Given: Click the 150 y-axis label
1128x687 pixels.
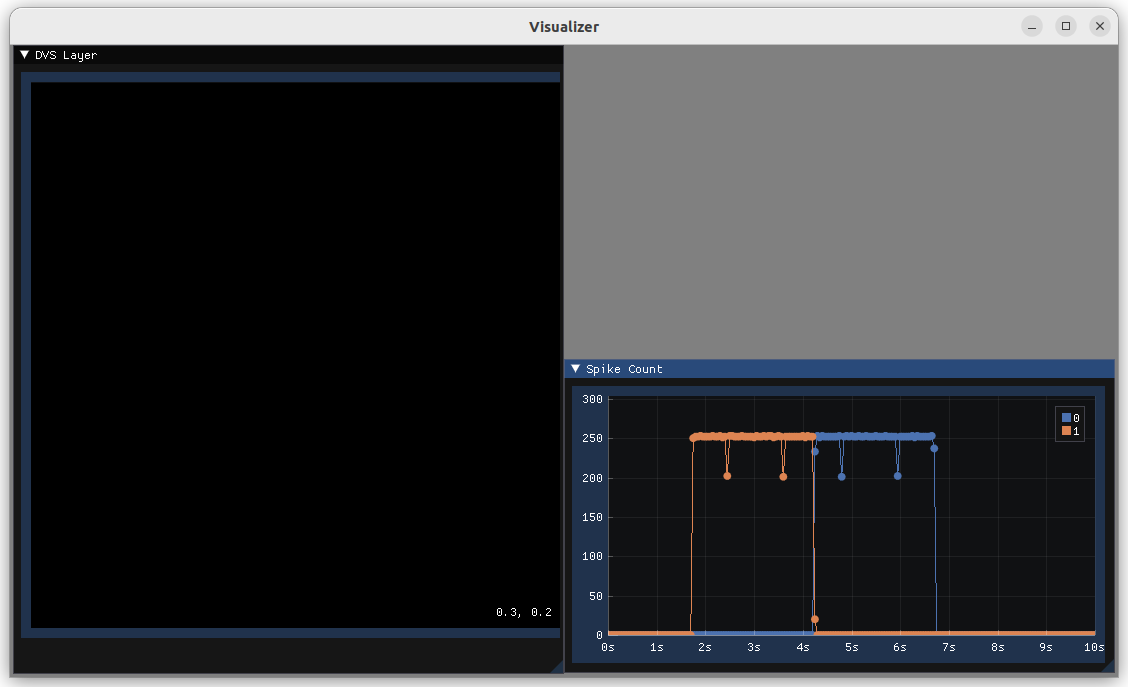Looking at the screenshot, I should coord(592,517).
